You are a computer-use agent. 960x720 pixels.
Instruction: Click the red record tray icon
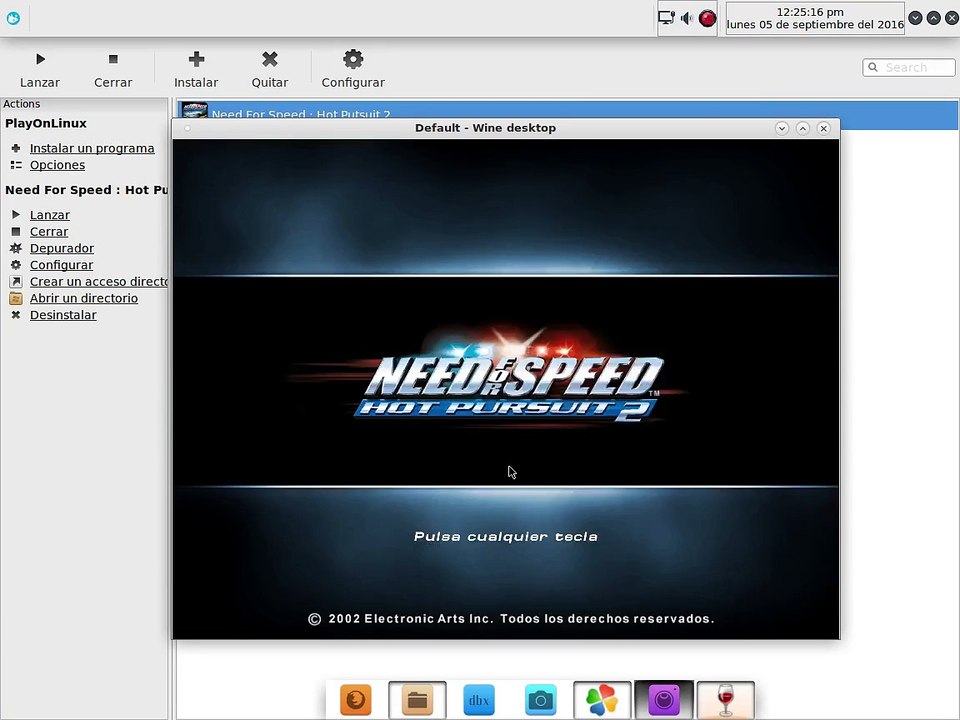click(707, 18)
